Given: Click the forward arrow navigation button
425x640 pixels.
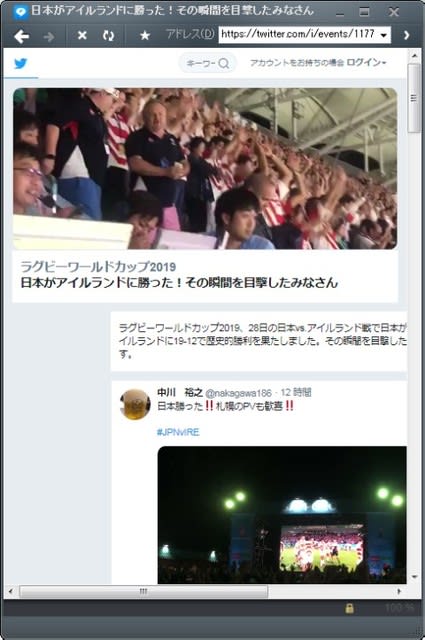Looking at the screenshot, I should pos(49,37).
